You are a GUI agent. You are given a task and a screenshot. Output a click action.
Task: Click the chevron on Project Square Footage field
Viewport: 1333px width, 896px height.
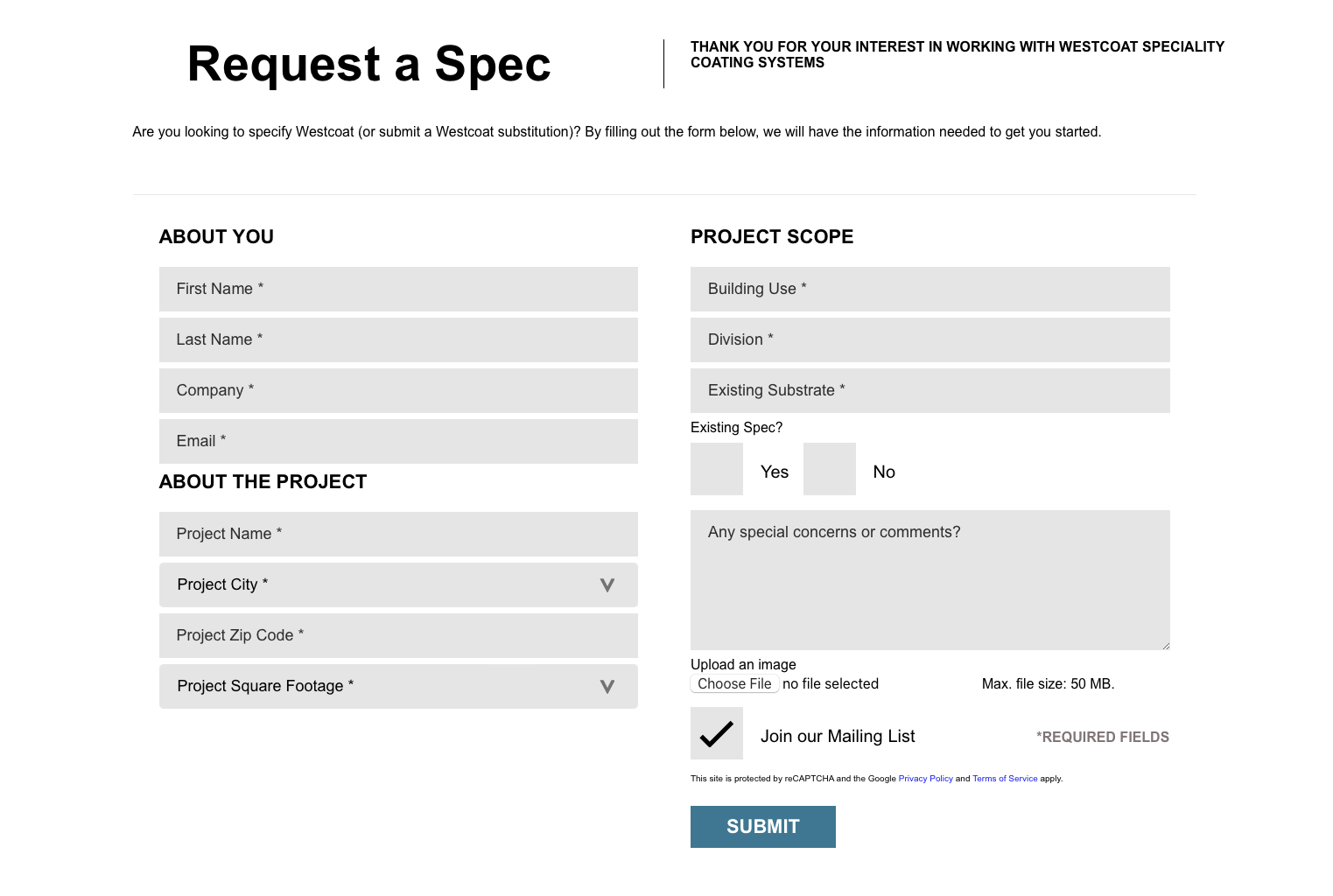(607, 687)
